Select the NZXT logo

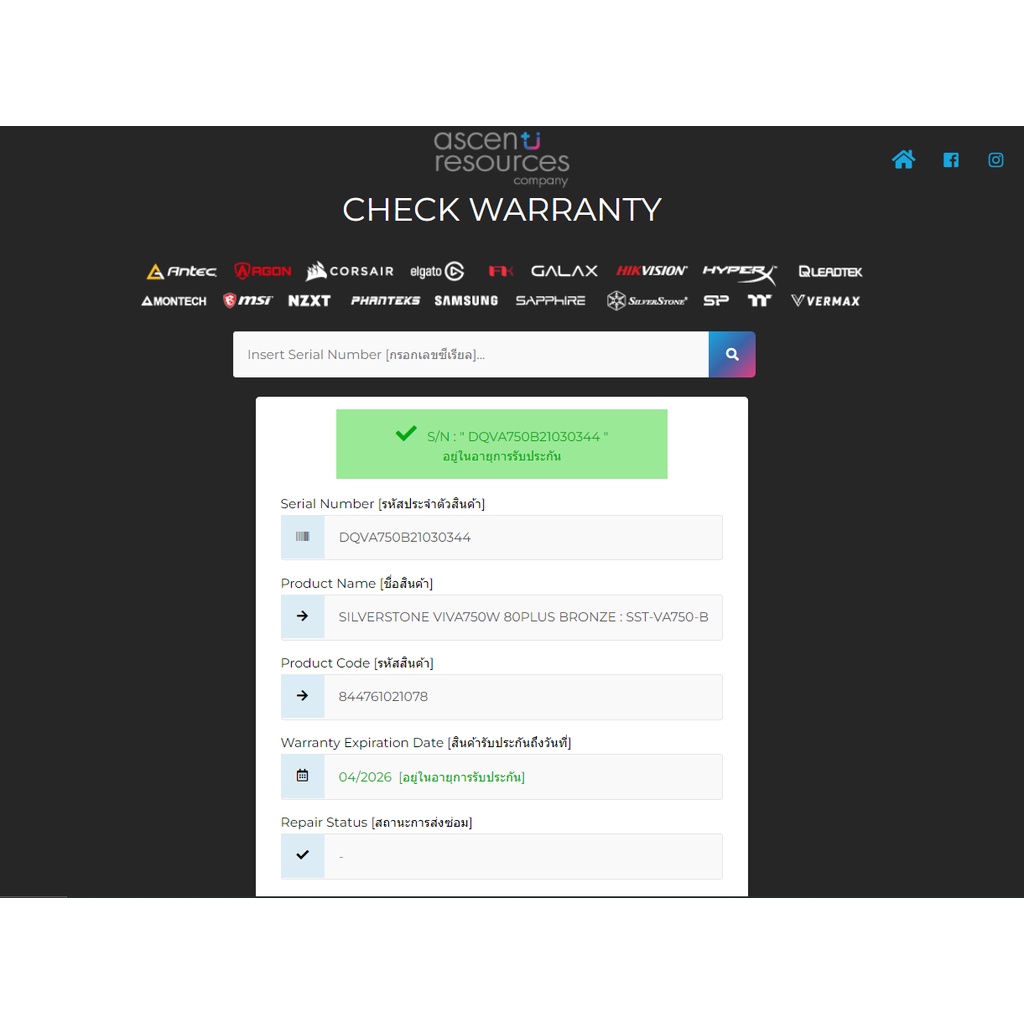[309, 300]
